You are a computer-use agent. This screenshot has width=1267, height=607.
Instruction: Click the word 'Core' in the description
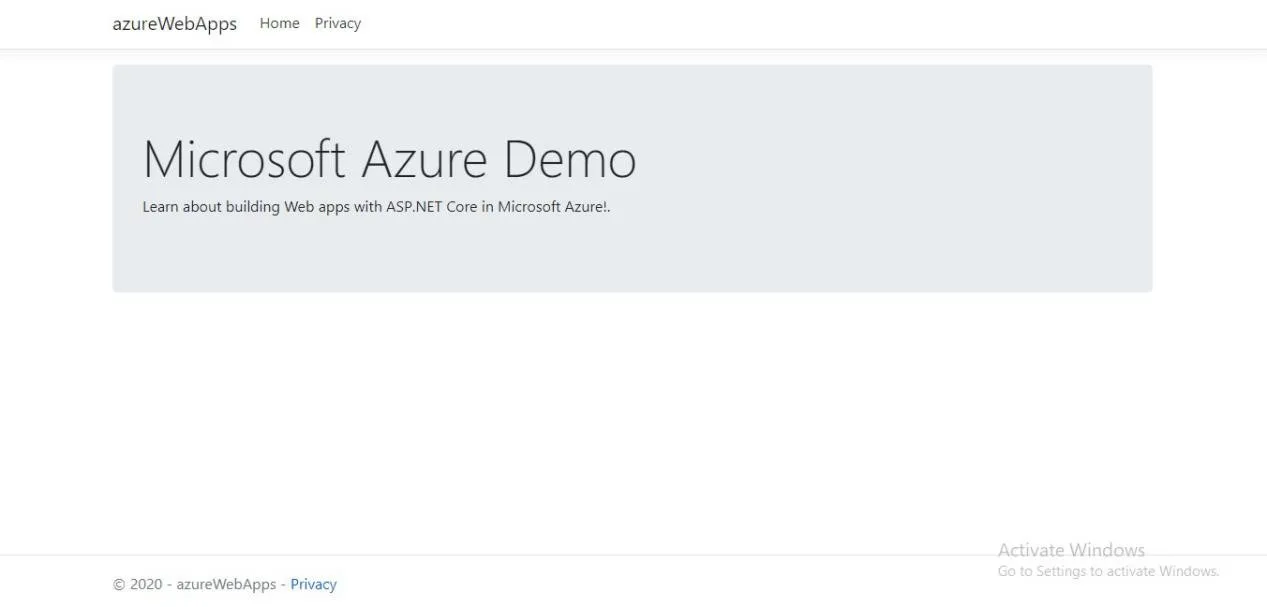pos(461,207)
